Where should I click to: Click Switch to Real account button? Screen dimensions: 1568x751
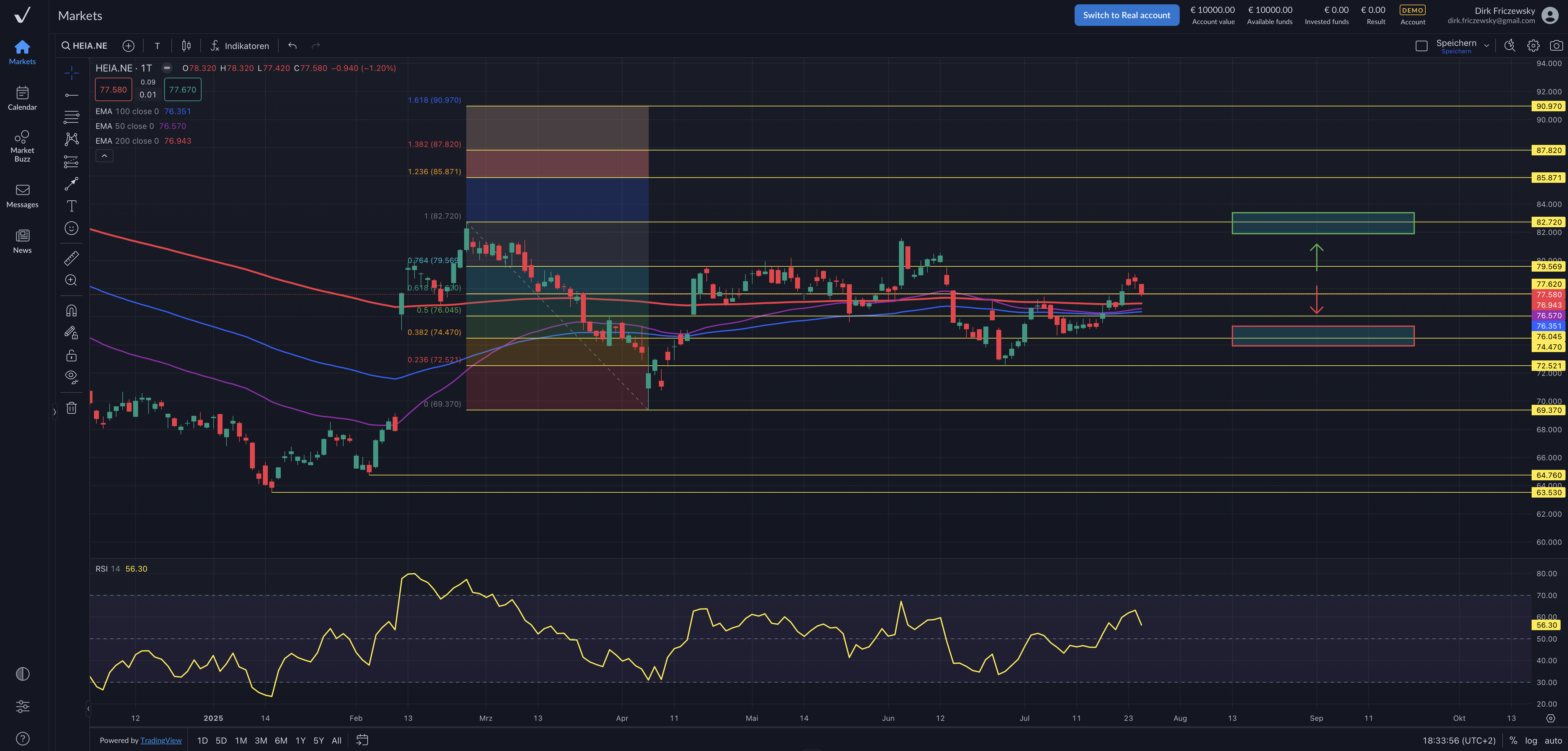[x=1126, y=15]
